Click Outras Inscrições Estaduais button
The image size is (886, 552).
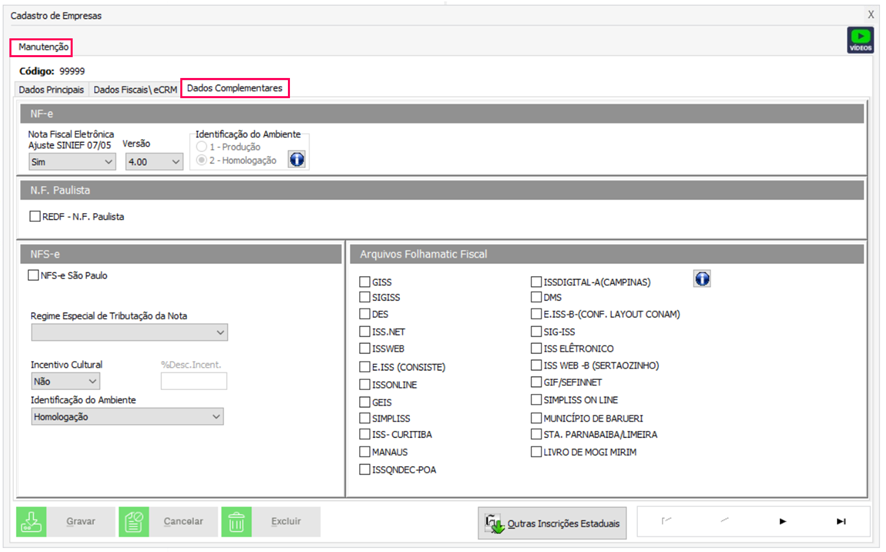(x=553, y=522)
